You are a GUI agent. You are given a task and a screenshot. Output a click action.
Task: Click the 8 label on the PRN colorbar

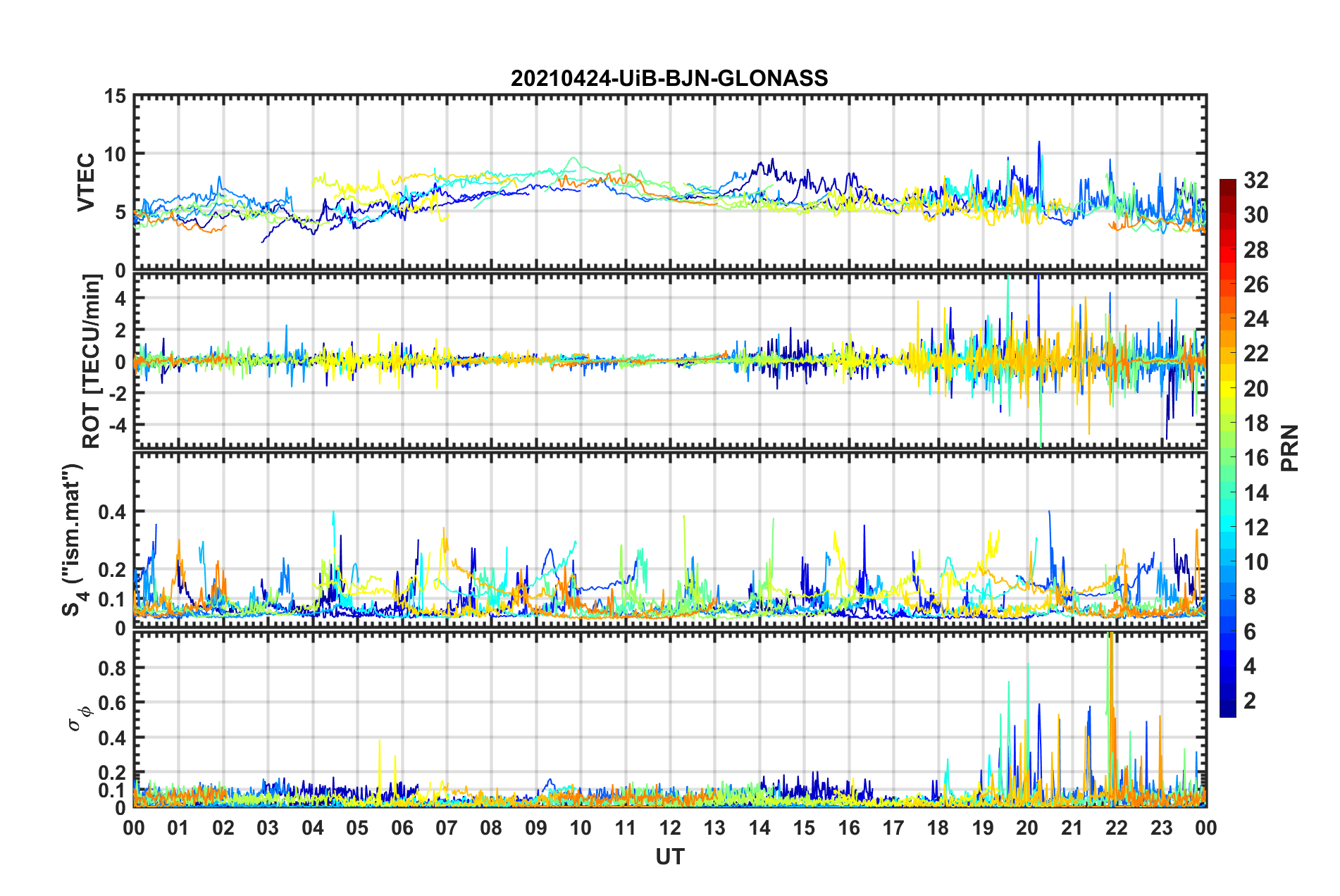(1250, 597)
